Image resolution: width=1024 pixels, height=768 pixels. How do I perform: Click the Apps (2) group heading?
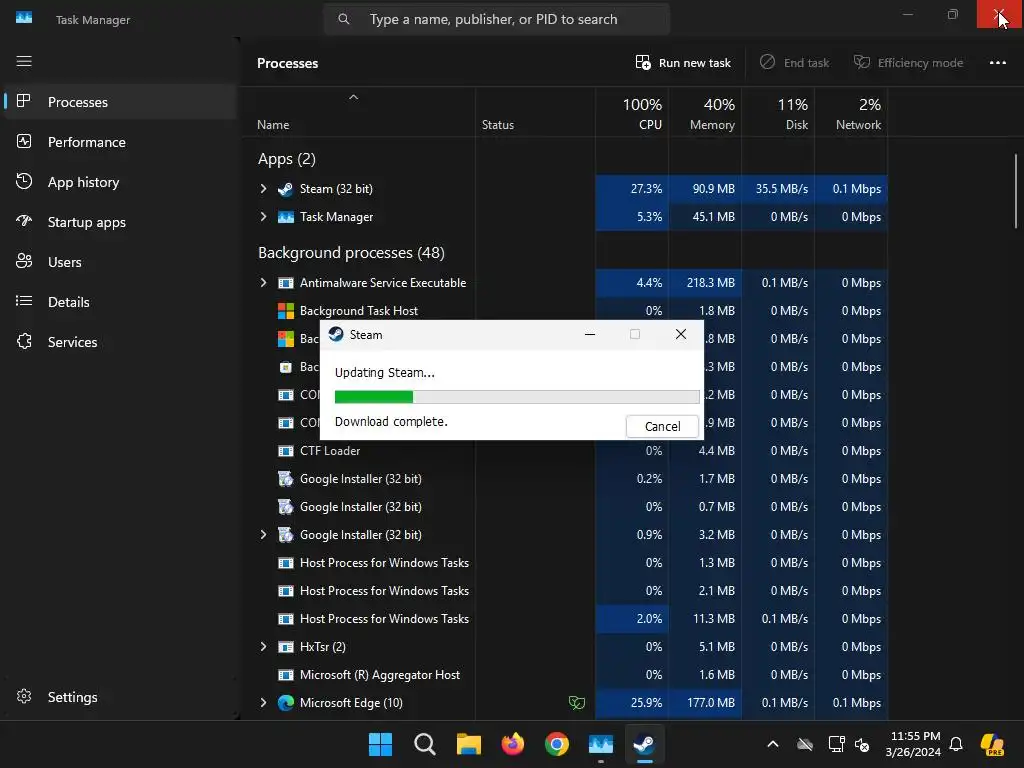[x=287, y=159]
